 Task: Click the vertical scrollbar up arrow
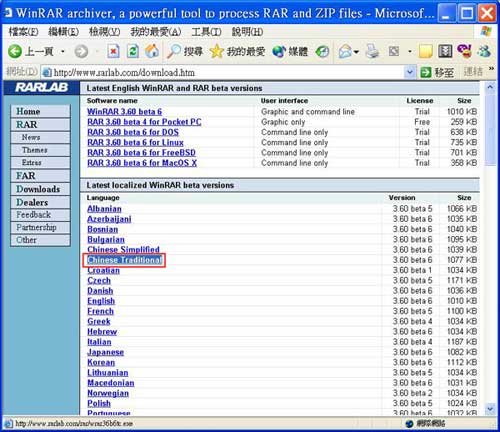click(490, 88)
